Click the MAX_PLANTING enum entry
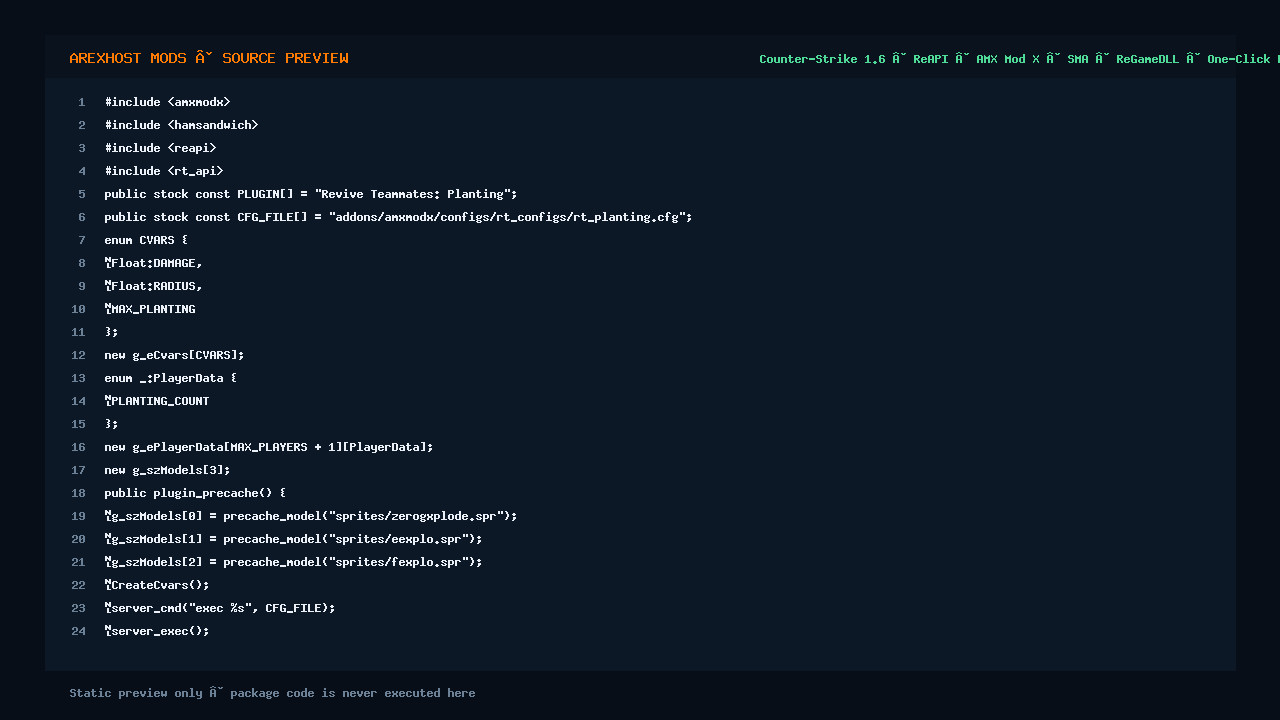Screen dimensions: 1280x720 coord(150,309)
